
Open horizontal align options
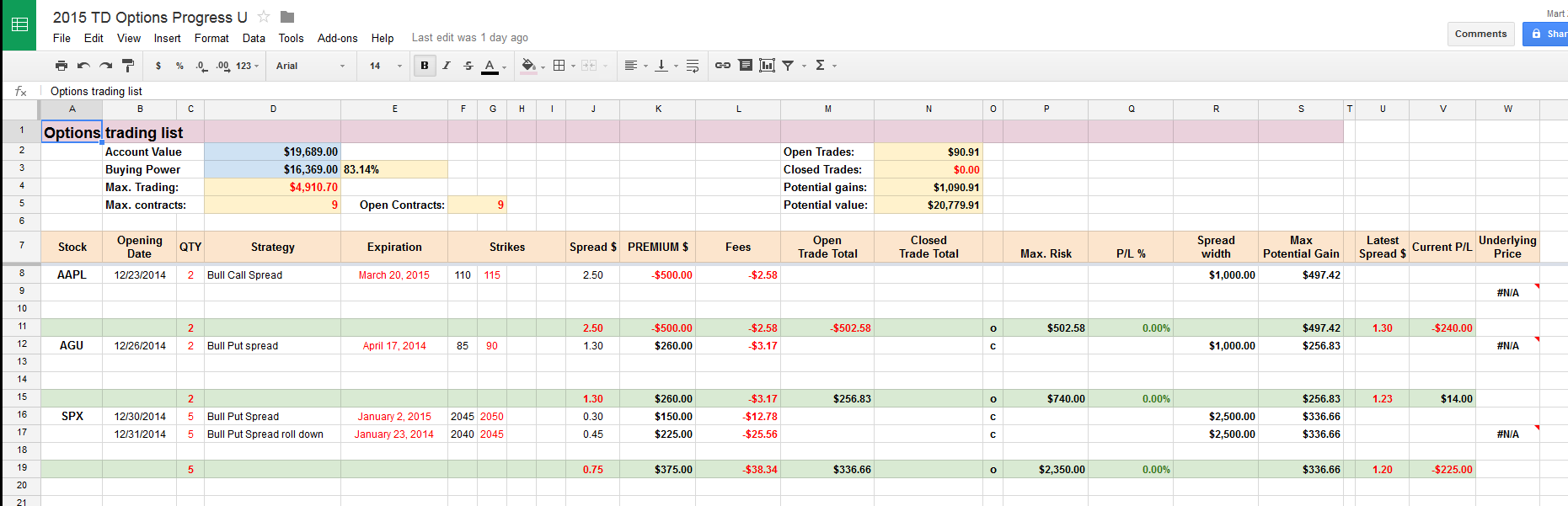(x=630, y=66)
